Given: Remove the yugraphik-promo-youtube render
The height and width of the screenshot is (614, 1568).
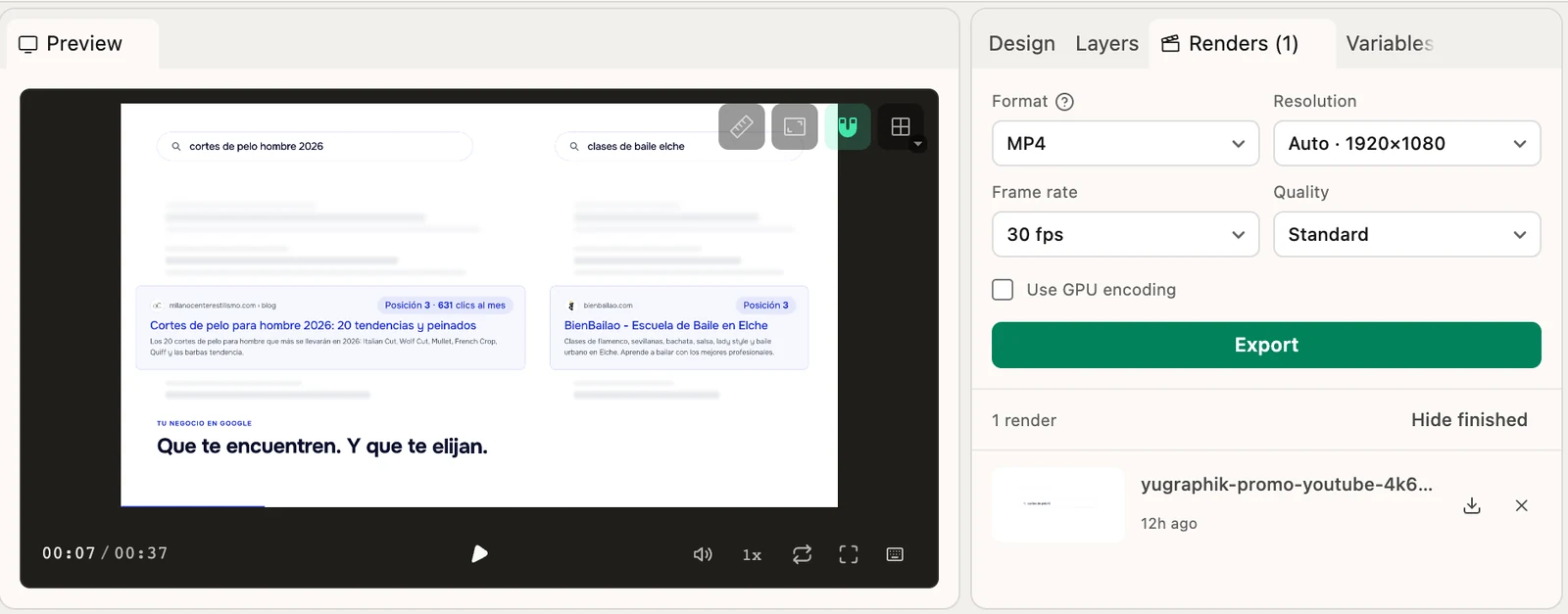Looking at the screenshot, I should [1521, 505].
